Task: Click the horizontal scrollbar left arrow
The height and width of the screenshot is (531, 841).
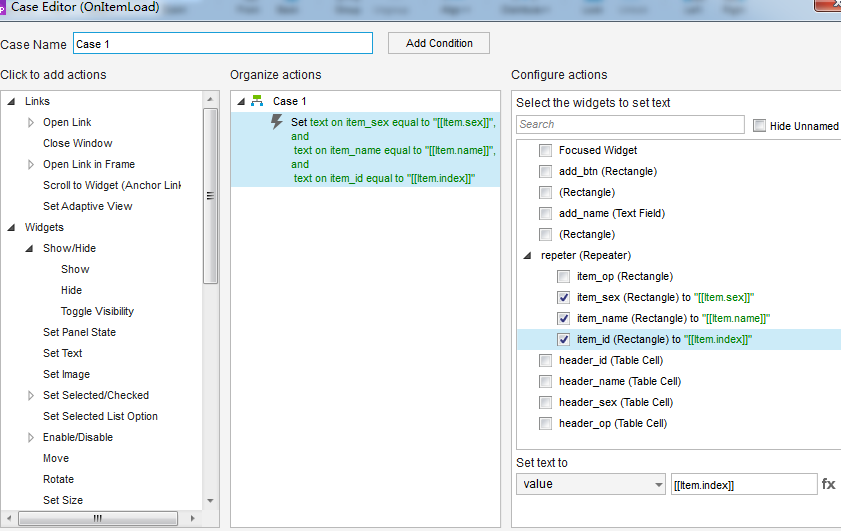Action: [x=9, y=518]
